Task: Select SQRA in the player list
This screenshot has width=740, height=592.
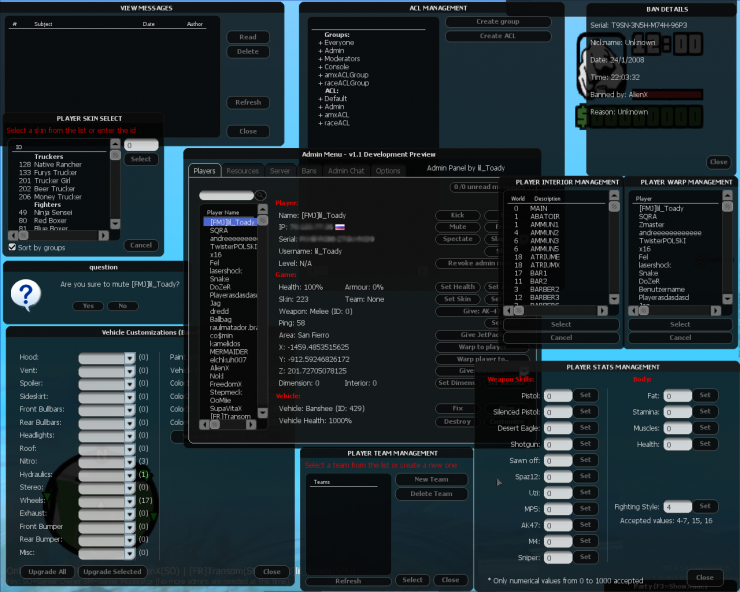Action: (219, 231)
